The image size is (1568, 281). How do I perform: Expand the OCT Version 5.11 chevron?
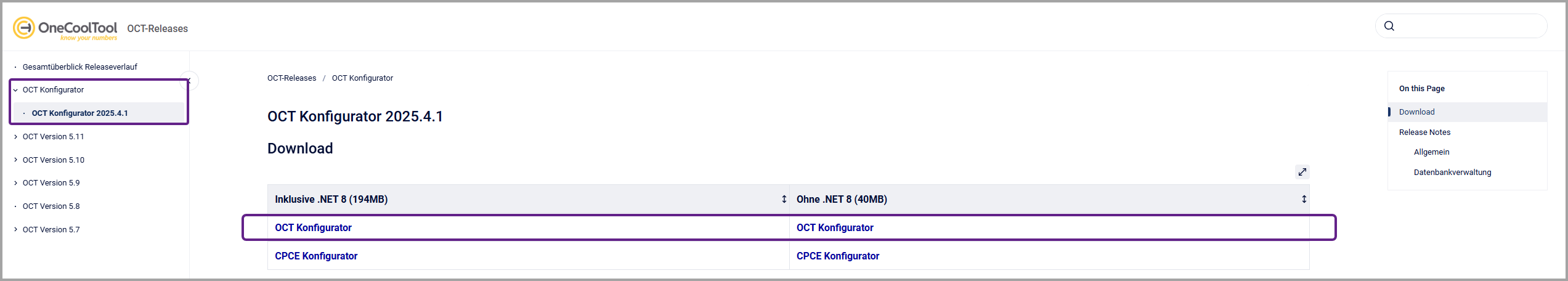pyautogui.click(x=15, y=137)
